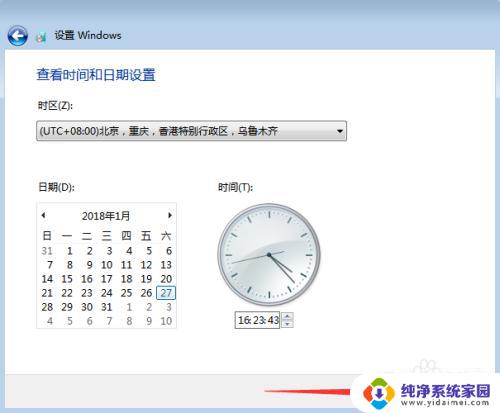Pick date 13 in the calendar

tap(166, 265)
